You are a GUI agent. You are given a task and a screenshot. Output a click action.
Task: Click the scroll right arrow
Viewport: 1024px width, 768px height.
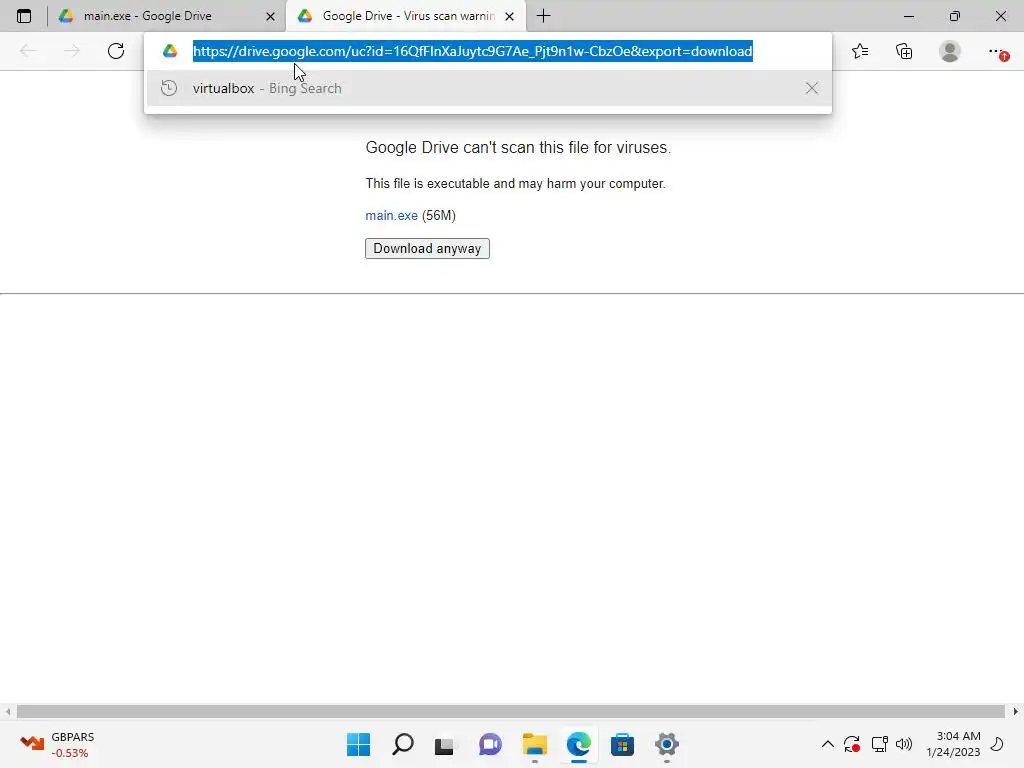[1016, 711]
